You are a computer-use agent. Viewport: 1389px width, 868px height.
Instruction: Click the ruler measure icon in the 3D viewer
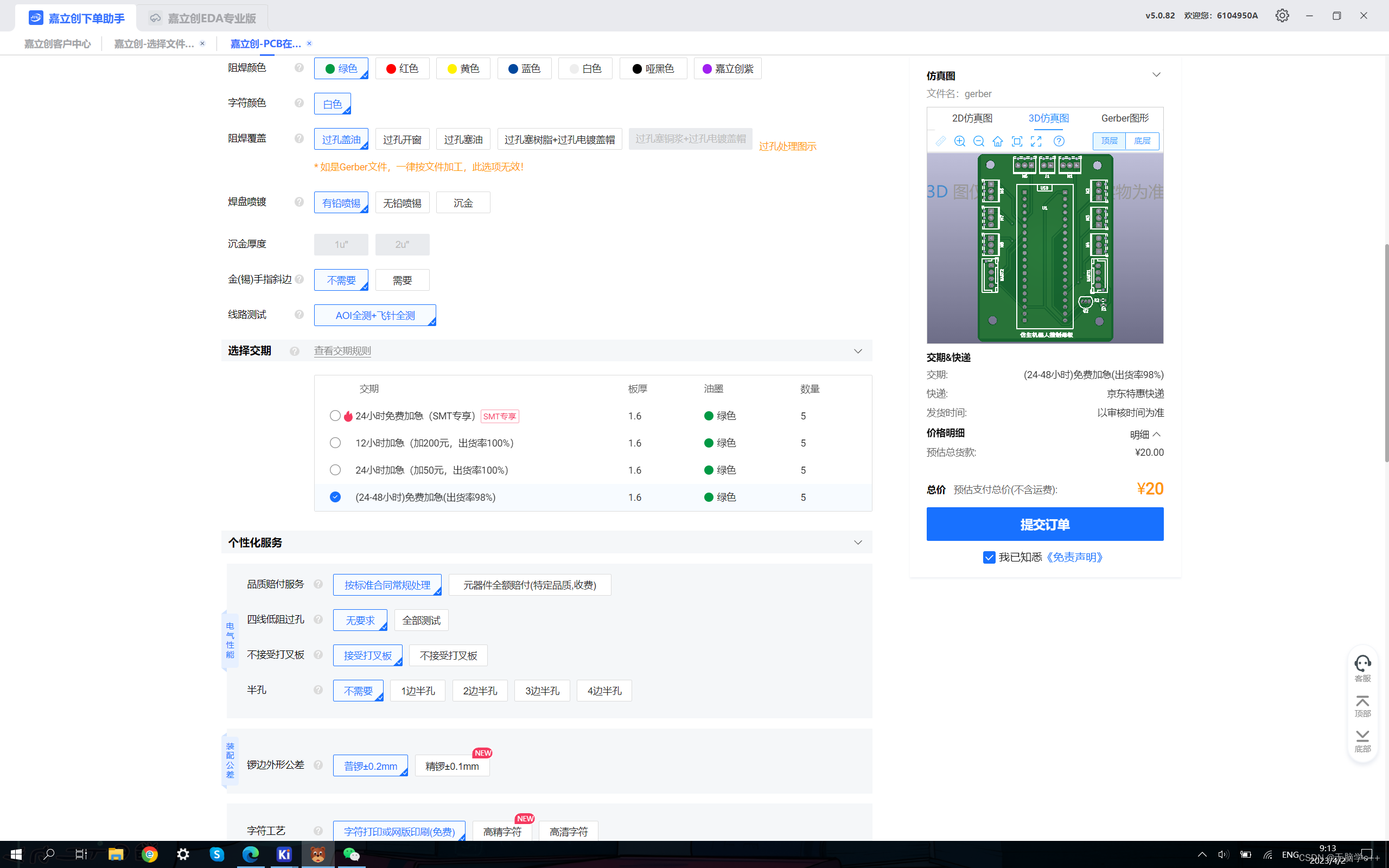click(x=940, y=141)
